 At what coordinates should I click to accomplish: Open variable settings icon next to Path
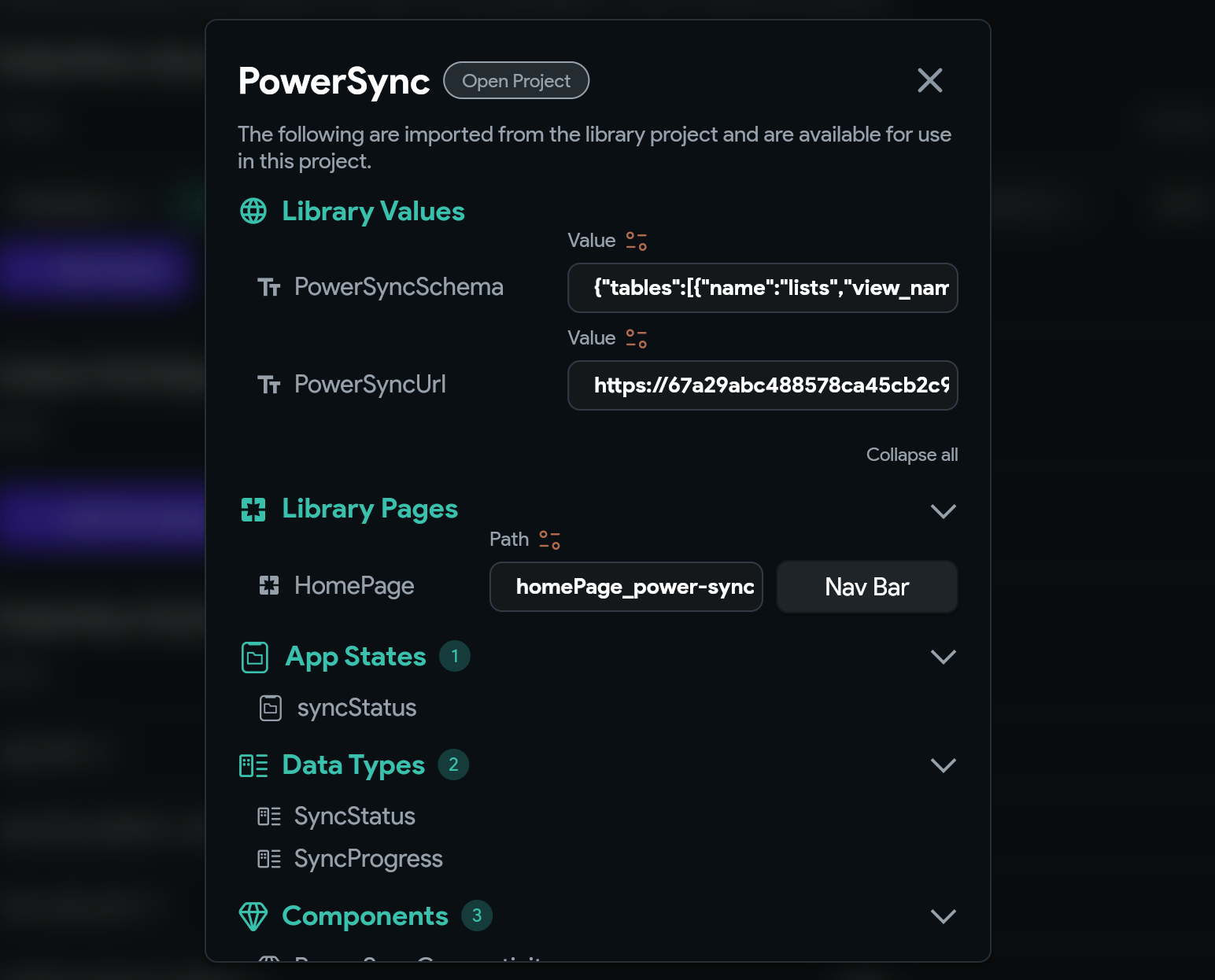(x=549, y=540)
